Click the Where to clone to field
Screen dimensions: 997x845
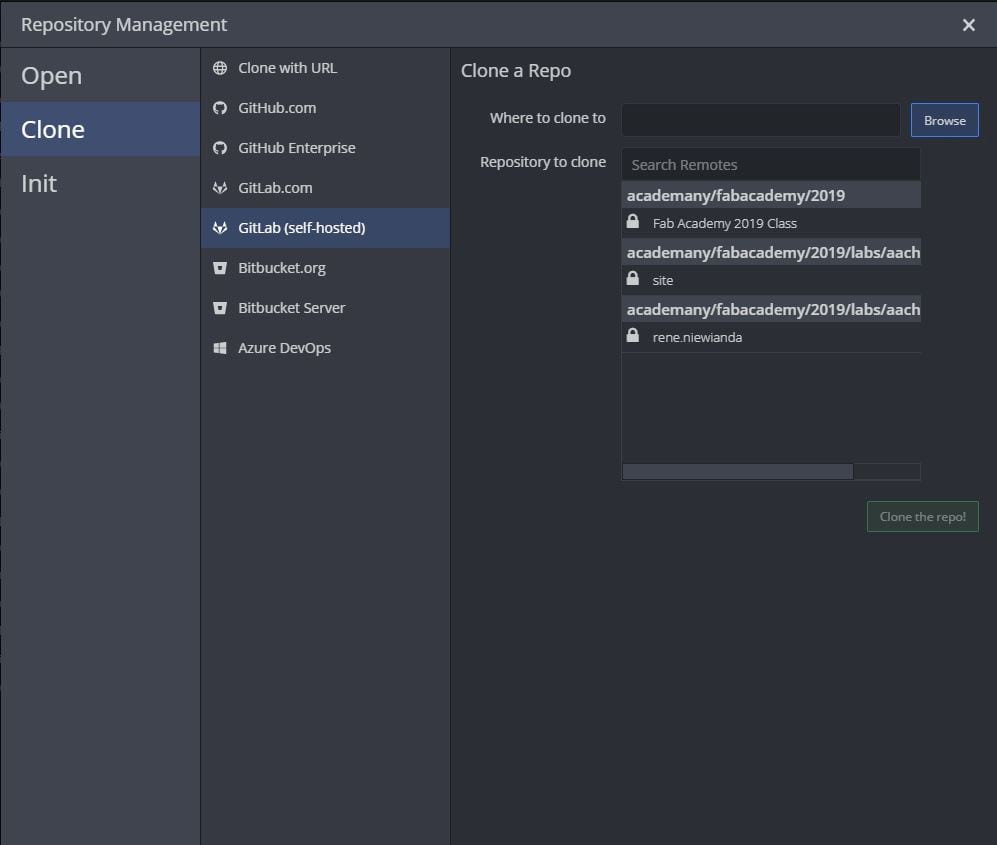(x=760, y=120)
